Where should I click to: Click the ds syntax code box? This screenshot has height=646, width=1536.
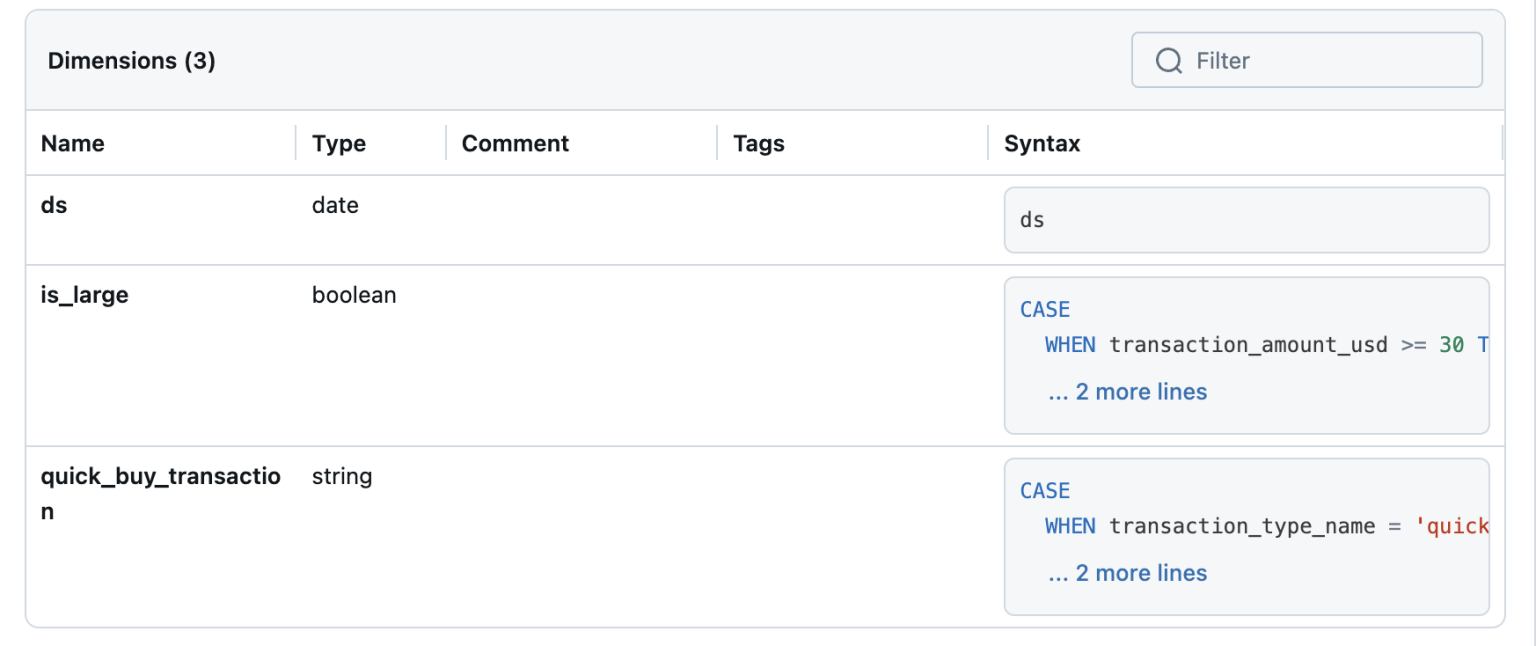pos(1246,219)
